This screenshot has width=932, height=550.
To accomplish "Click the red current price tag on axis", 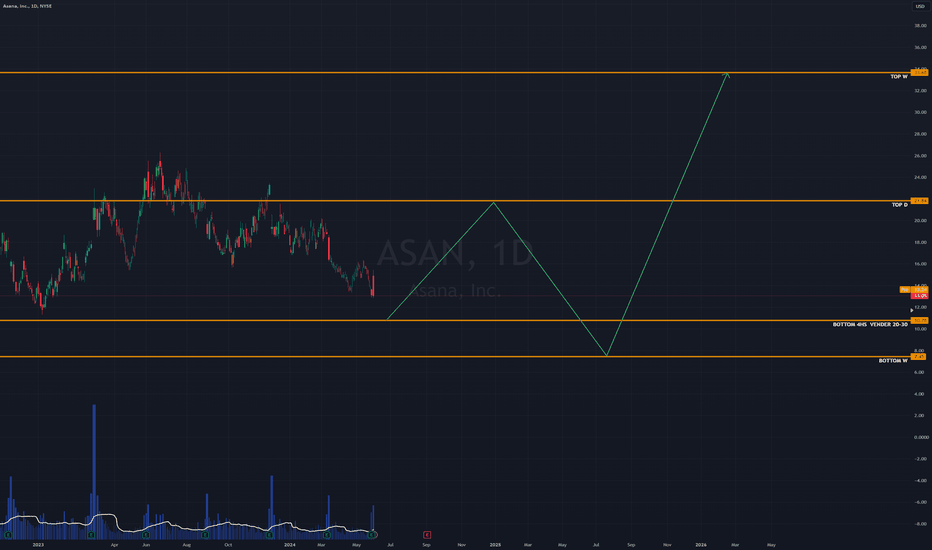I will tap(919, 296).
